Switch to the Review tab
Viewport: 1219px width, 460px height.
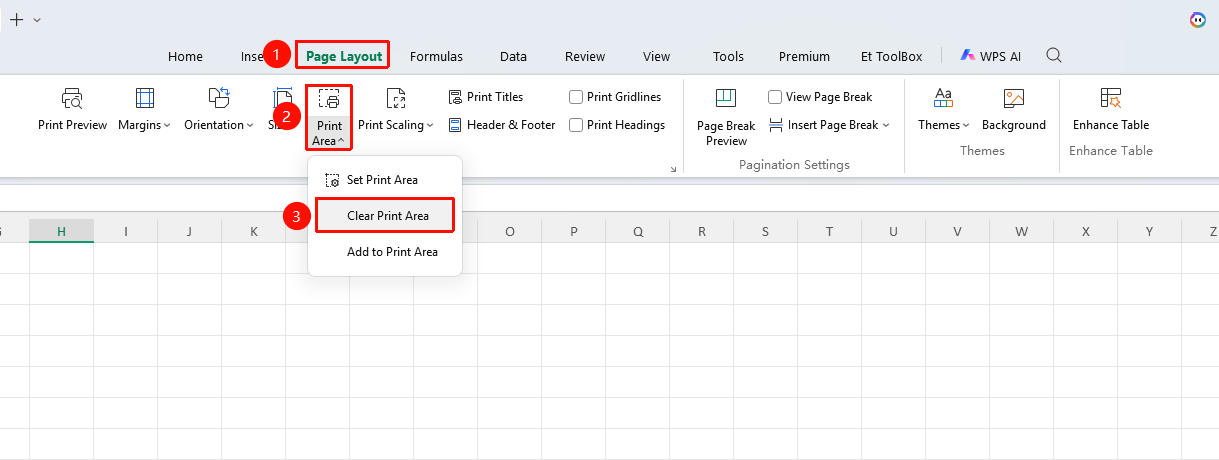coord(585,56)
